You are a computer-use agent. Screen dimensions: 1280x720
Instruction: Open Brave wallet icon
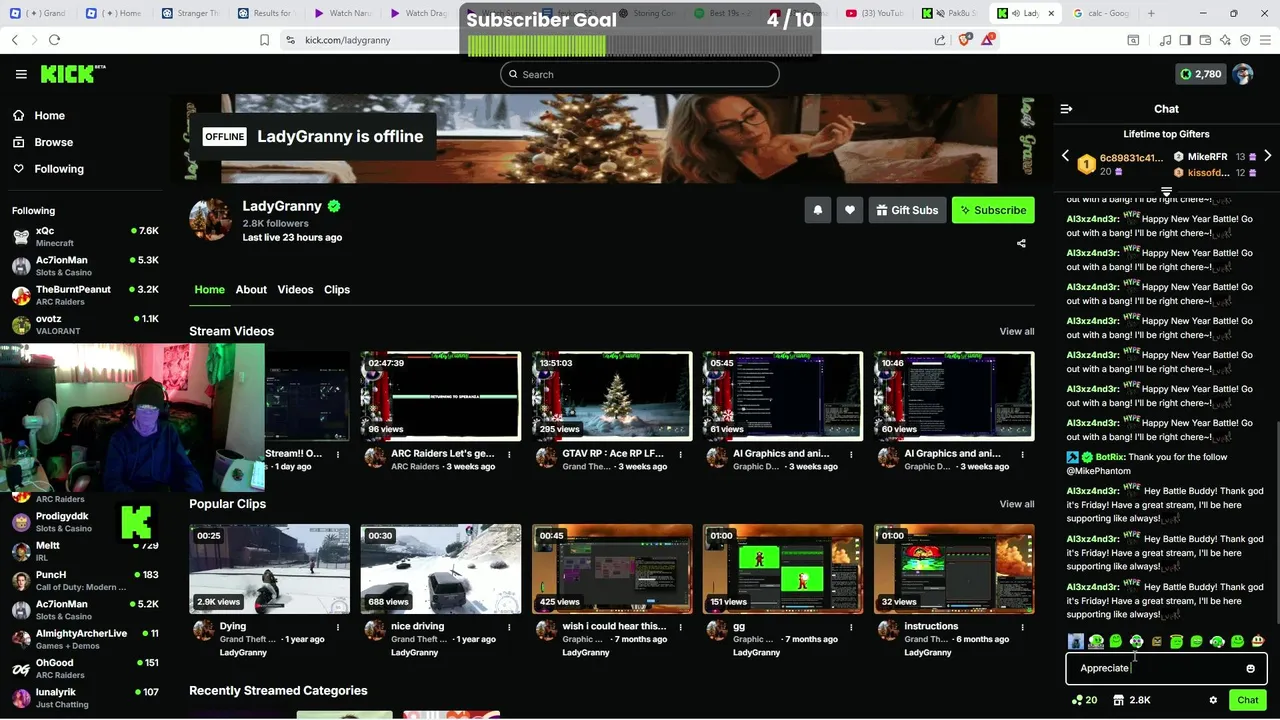click(1205, 40)
